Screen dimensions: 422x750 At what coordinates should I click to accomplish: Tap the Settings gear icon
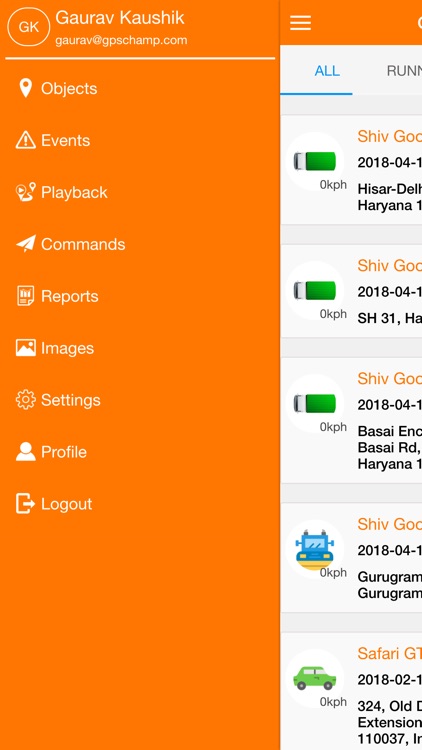click(25, 400)
